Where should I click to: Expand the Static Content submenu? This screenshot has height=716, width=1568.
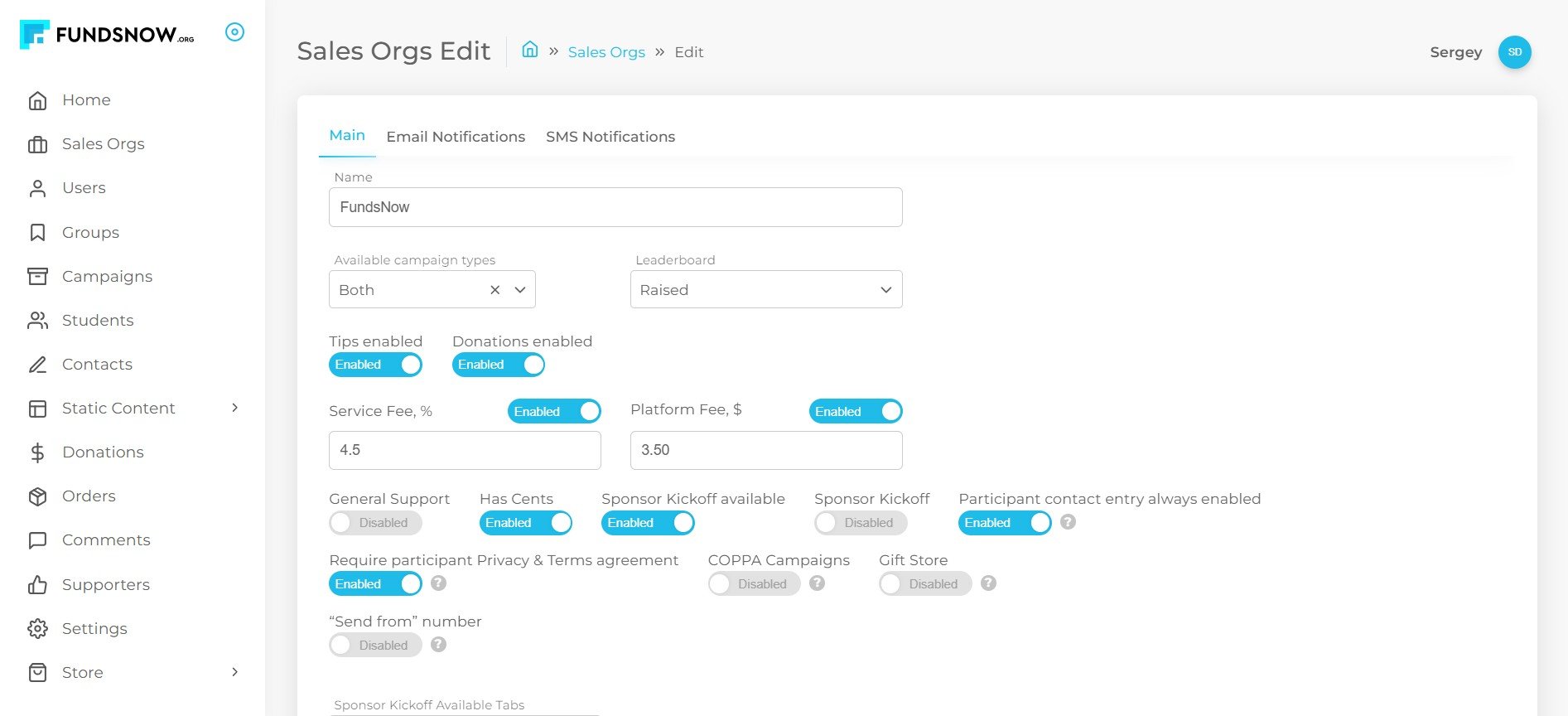235,408
